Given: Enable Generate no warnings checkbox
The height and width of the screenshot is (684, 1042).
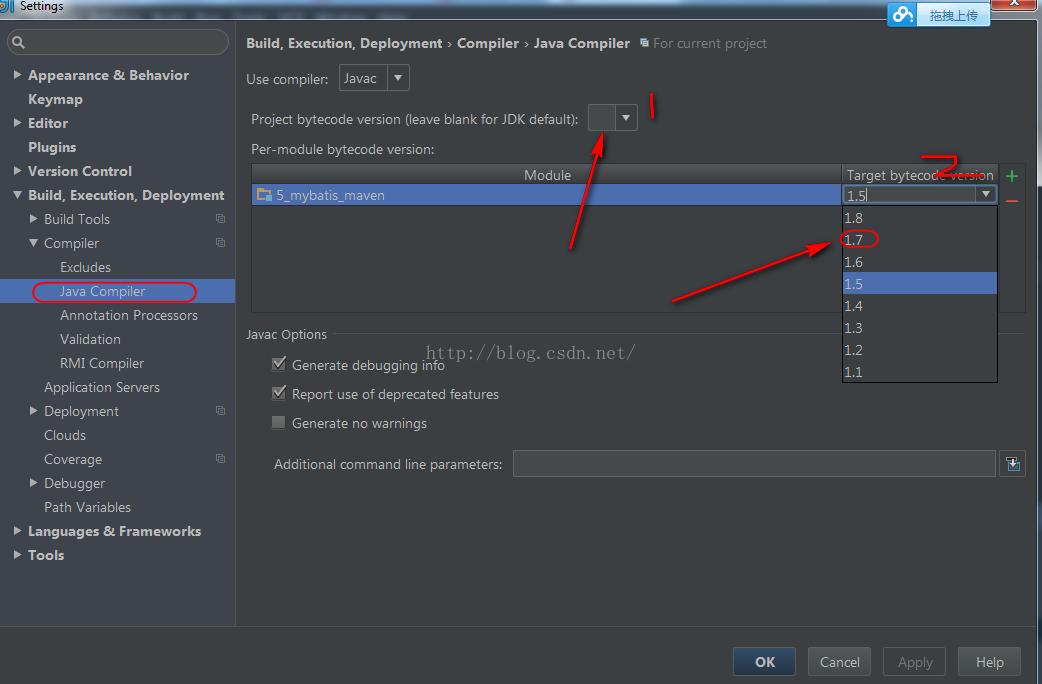Looking at the screenshot, I should click(279, 423).
